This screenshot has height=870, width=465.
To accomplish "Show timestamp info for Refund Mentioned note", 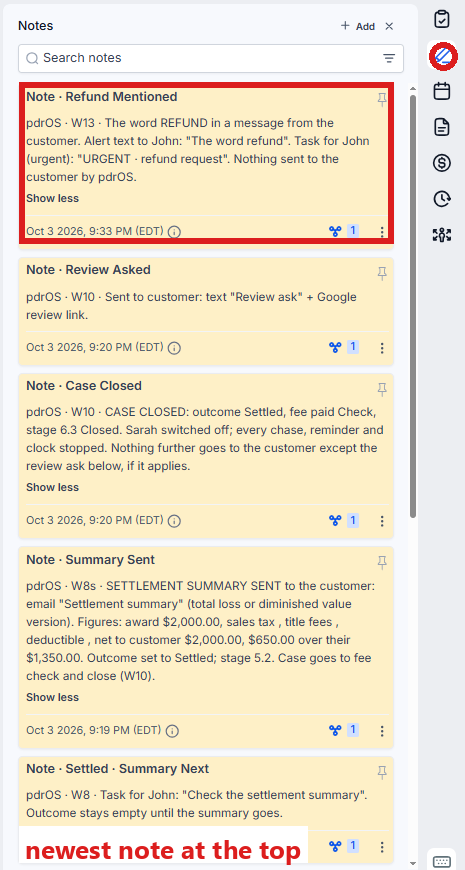I will 174,232.
